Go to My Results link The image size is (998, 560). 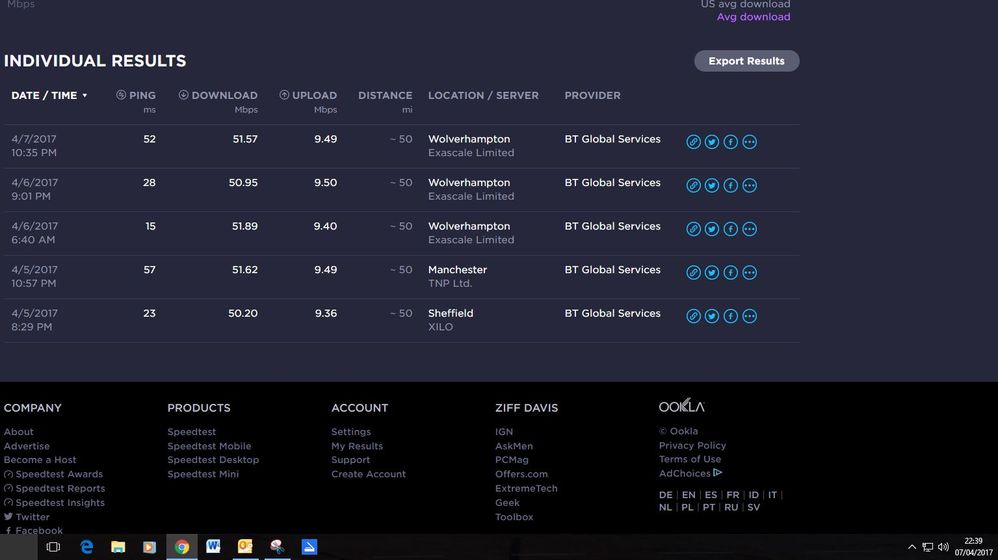point(357,446)
